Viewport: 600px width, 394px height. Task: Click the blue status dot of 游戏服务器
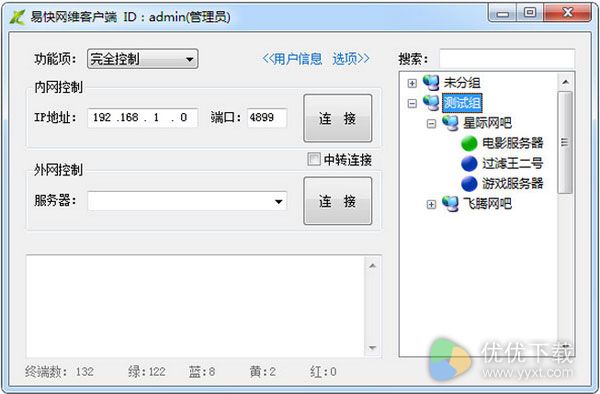click(469, 184)
